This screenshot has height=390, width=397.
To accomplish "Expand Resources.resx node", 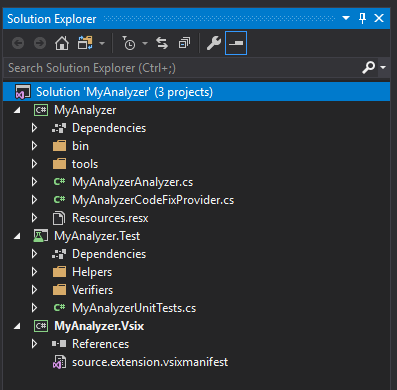I will pyautogui.click(x=34, y=218).
